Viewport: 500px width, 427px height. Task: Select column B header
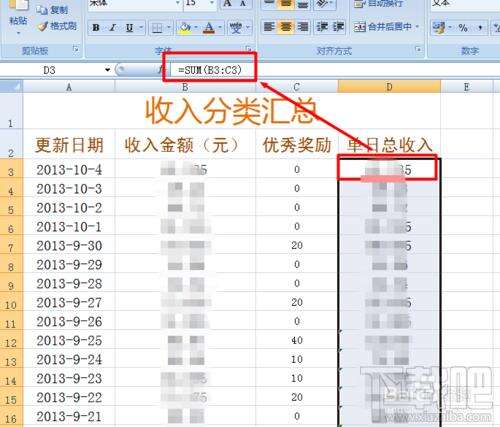185,87
